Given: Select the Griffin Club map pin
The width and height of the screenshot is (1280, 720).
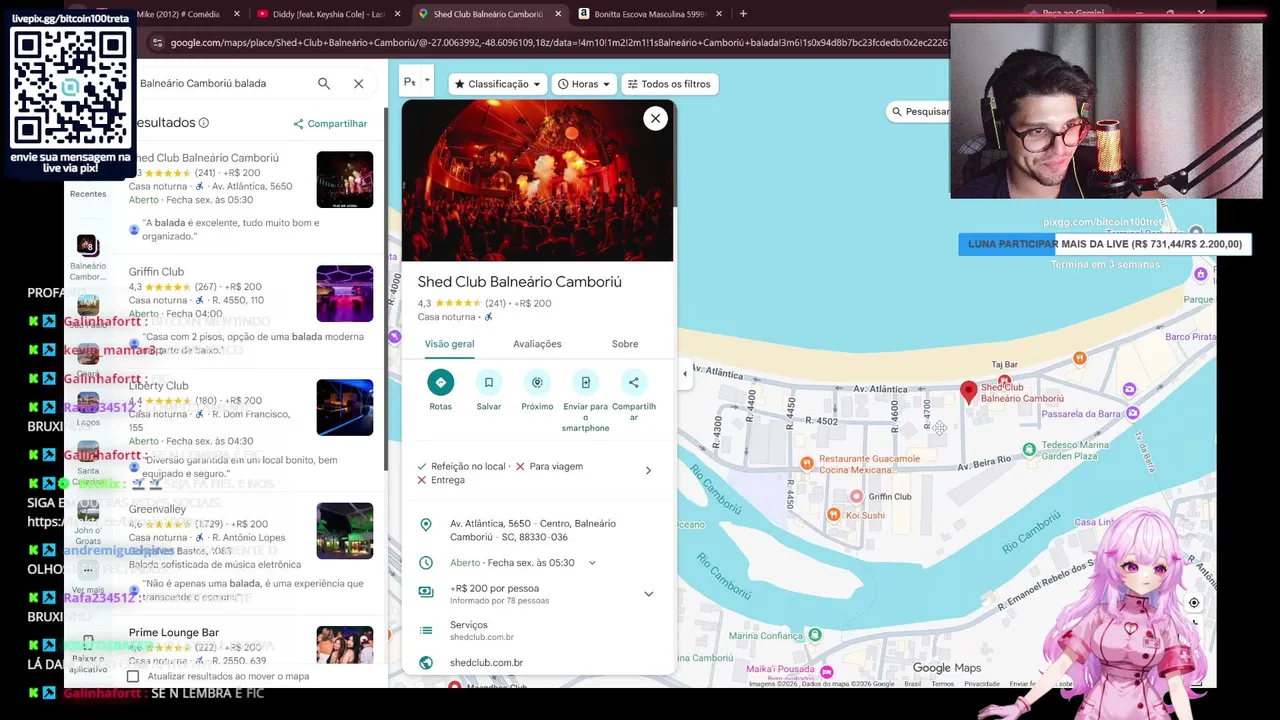Looking at the screenshot, I should pyautogui.click(x=856, y=496).
